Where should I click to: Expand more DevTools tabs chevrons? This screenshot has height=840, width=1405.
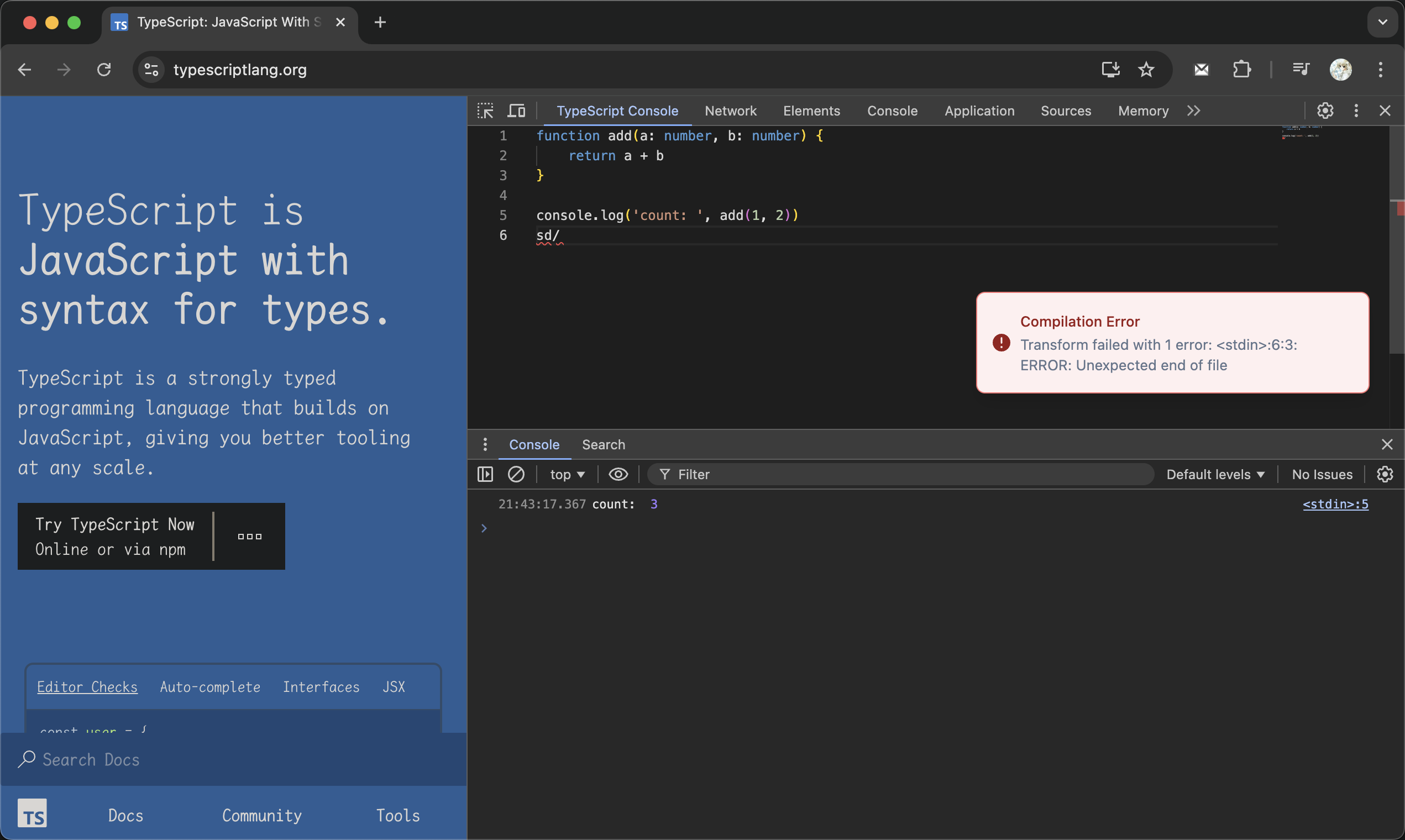pyautogui.click(x=1193, y=111)
